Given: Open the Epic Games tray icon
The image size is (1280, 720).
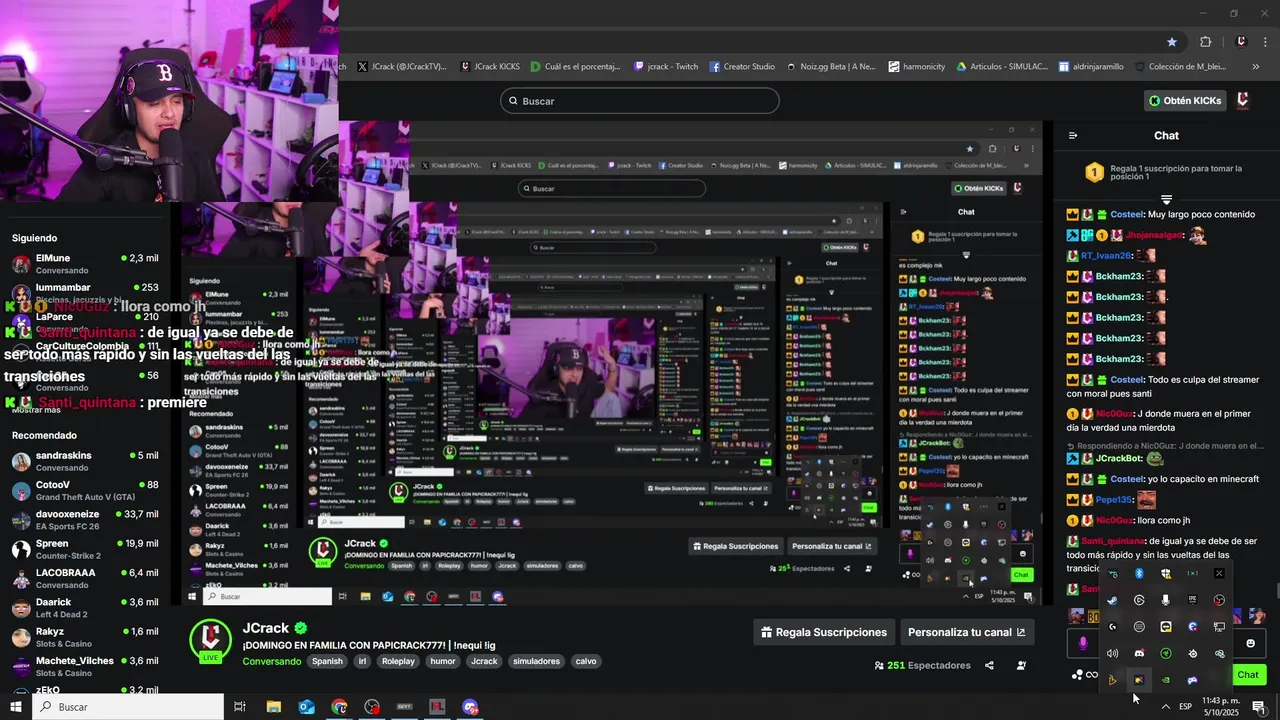Looking at the screenshot, I should click(1192, 600).
